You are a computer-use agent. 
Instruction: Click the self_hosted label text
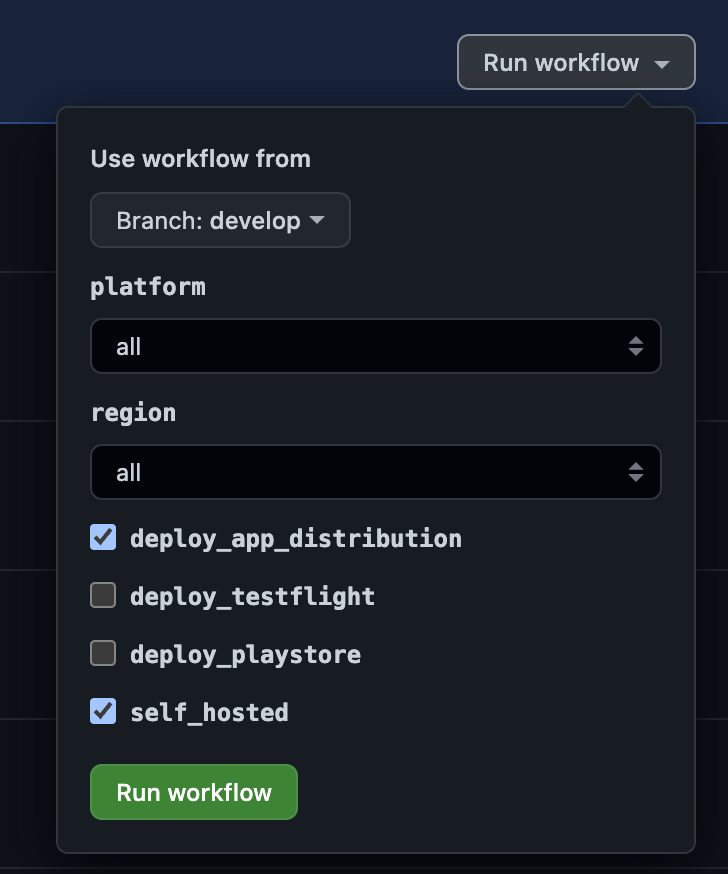tap(209, 712)
